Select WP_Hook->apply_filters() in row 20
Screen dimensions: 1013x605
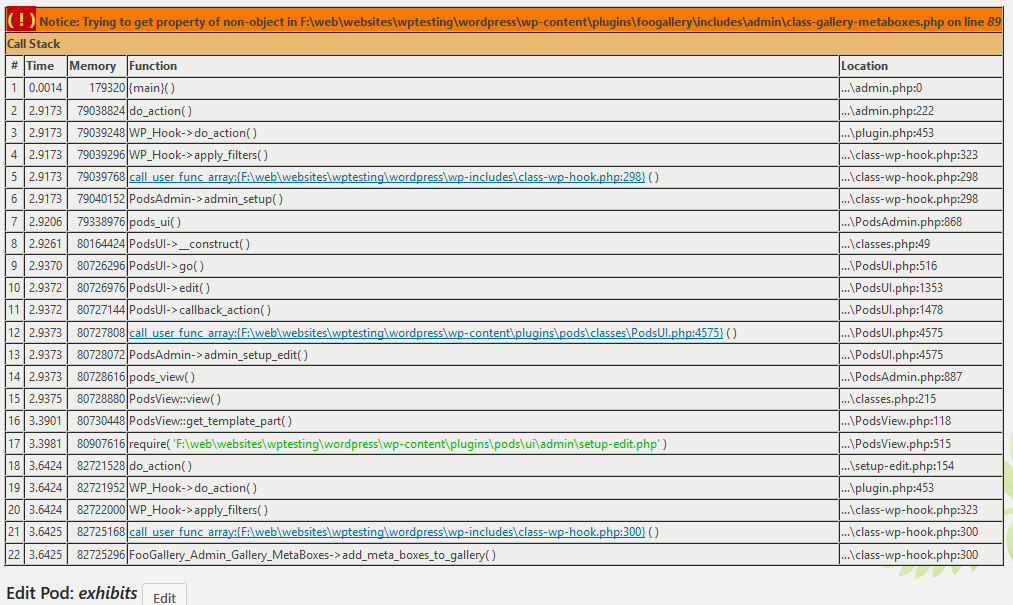point(483,509)
